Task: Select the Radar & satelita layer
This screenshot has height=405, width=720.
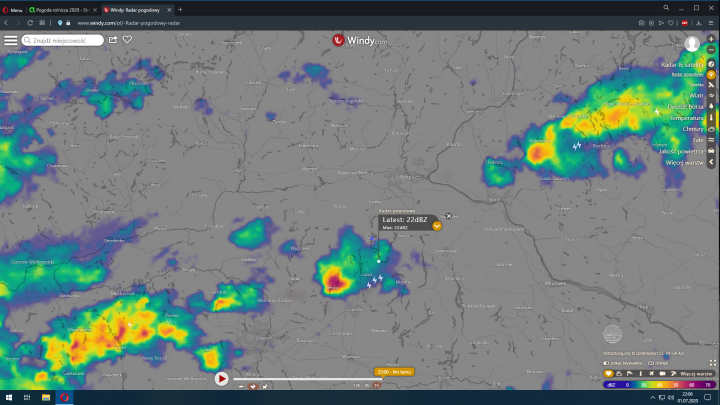Action: [x=683, y=64]
